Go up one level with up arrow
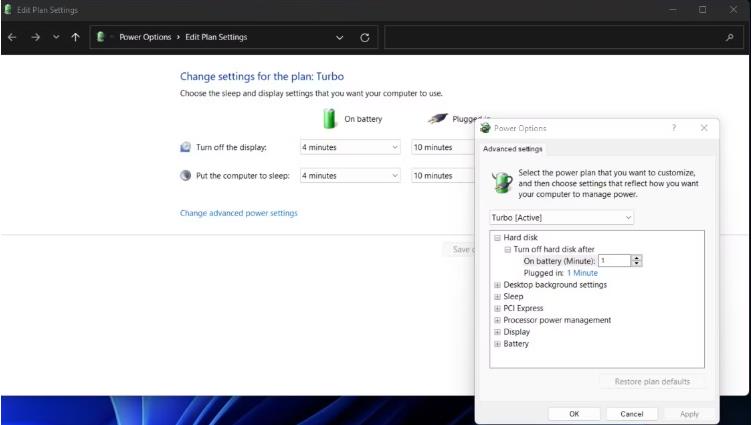Image resolution: width=753 pixels, height=425 pixels. pyautogui.click(x=75, y=37)
